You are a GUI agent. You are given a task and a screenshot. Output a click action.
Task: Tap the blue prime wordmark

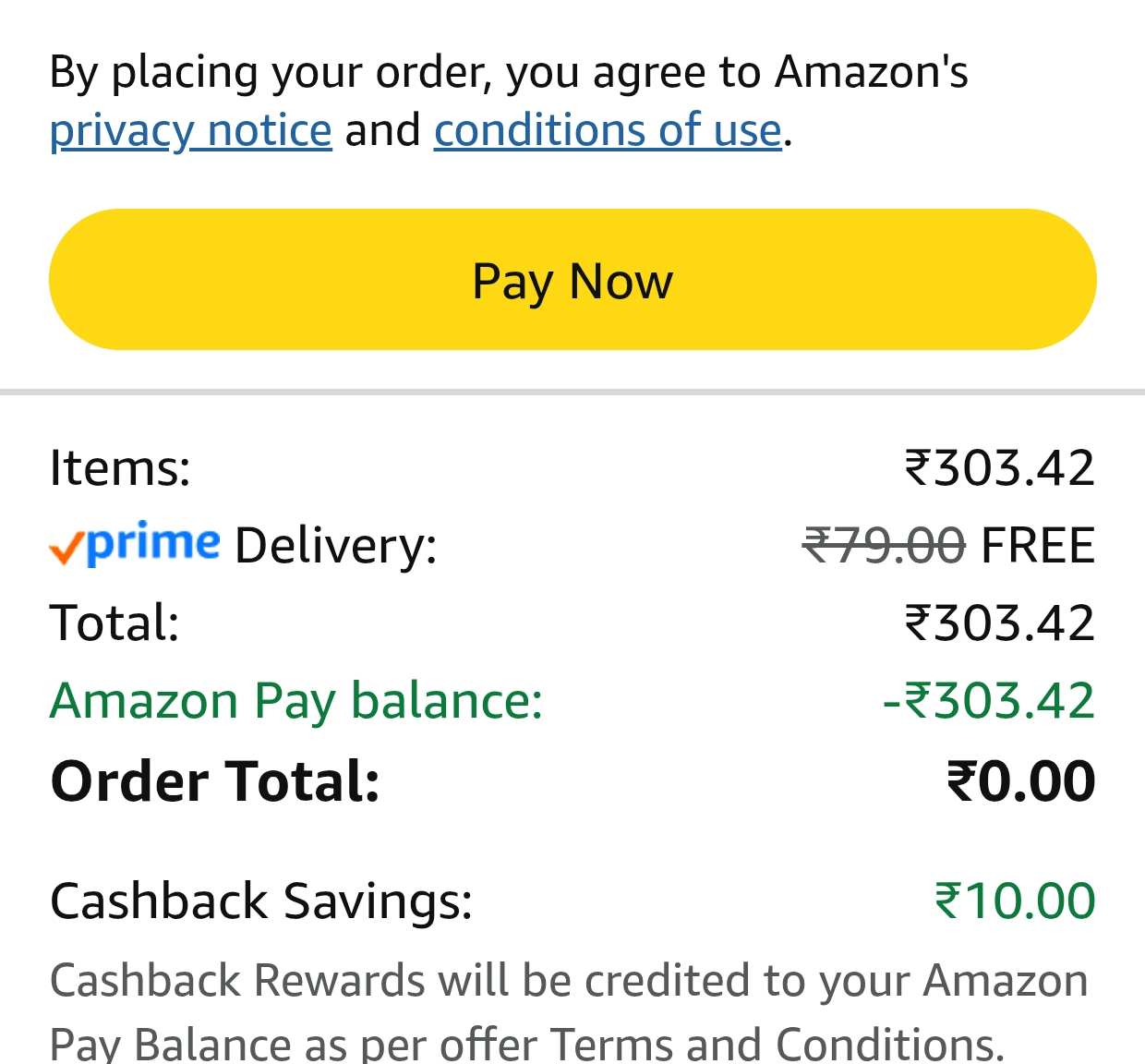point(153,543)
